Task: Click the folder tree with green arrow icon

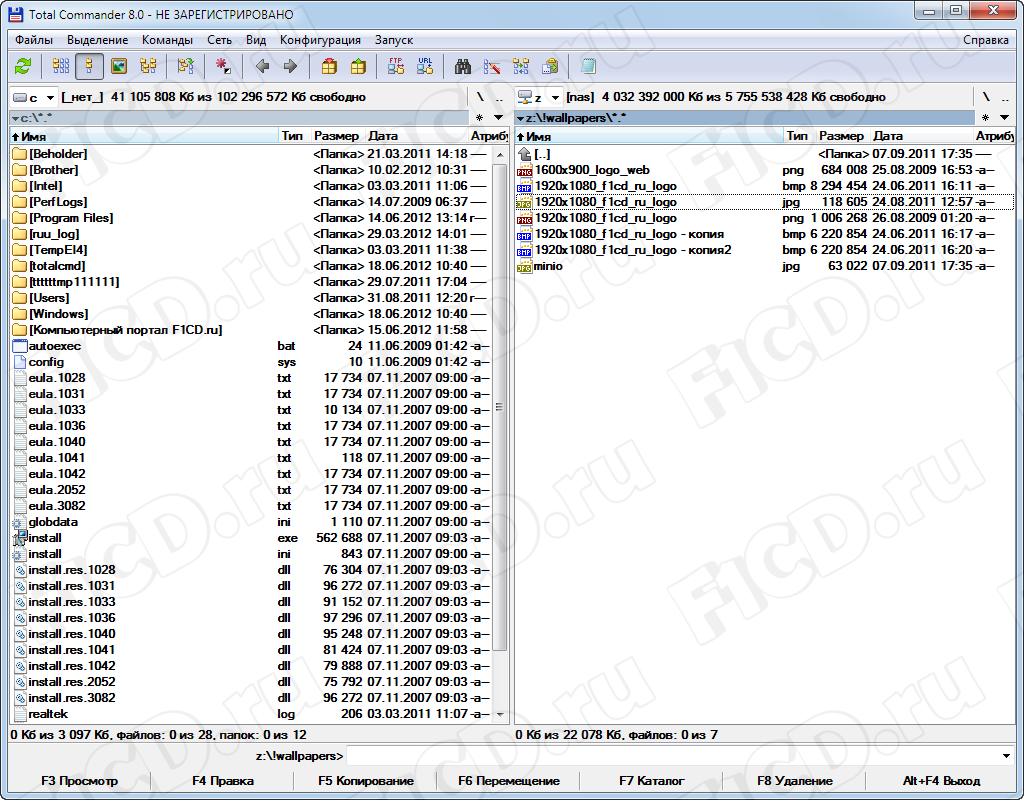Action: coord(185,66)
